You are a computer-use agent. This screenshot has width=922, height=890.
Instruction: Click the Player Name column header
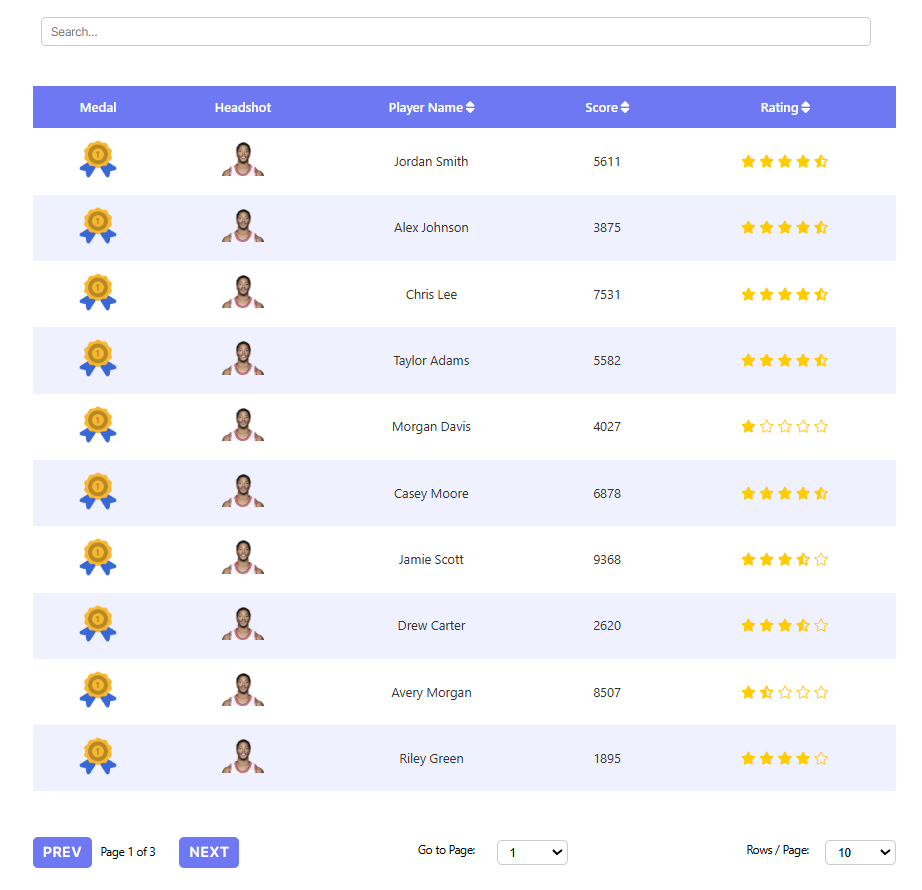pyautogui.click(x=431, y=108)
